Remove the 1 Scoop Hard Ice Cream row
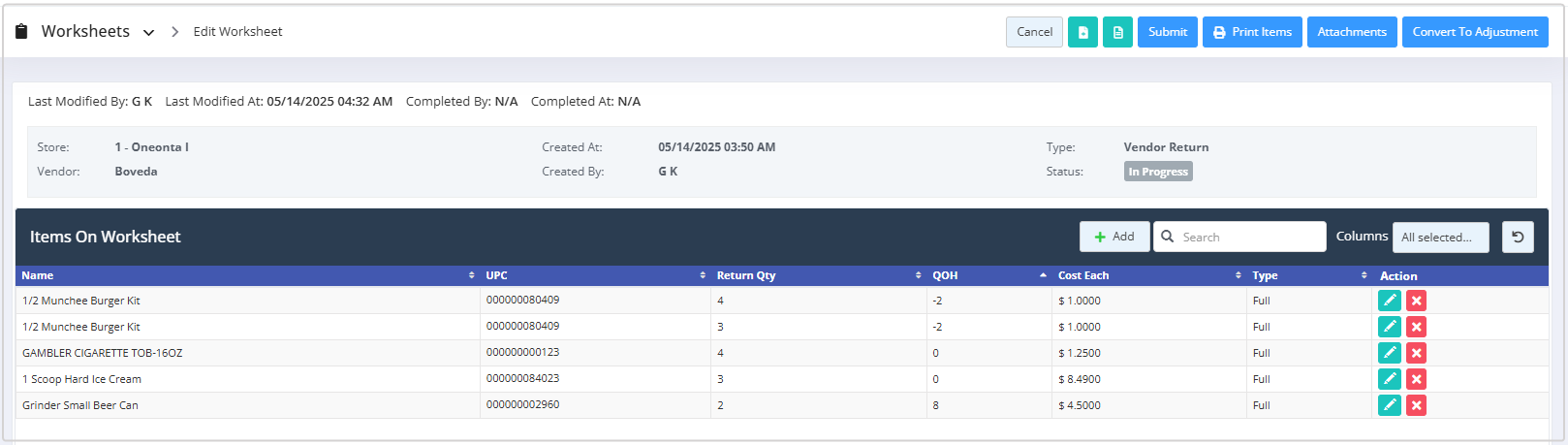The height and width of the screenshot is (445, 1568). [x=1416, y=379]
